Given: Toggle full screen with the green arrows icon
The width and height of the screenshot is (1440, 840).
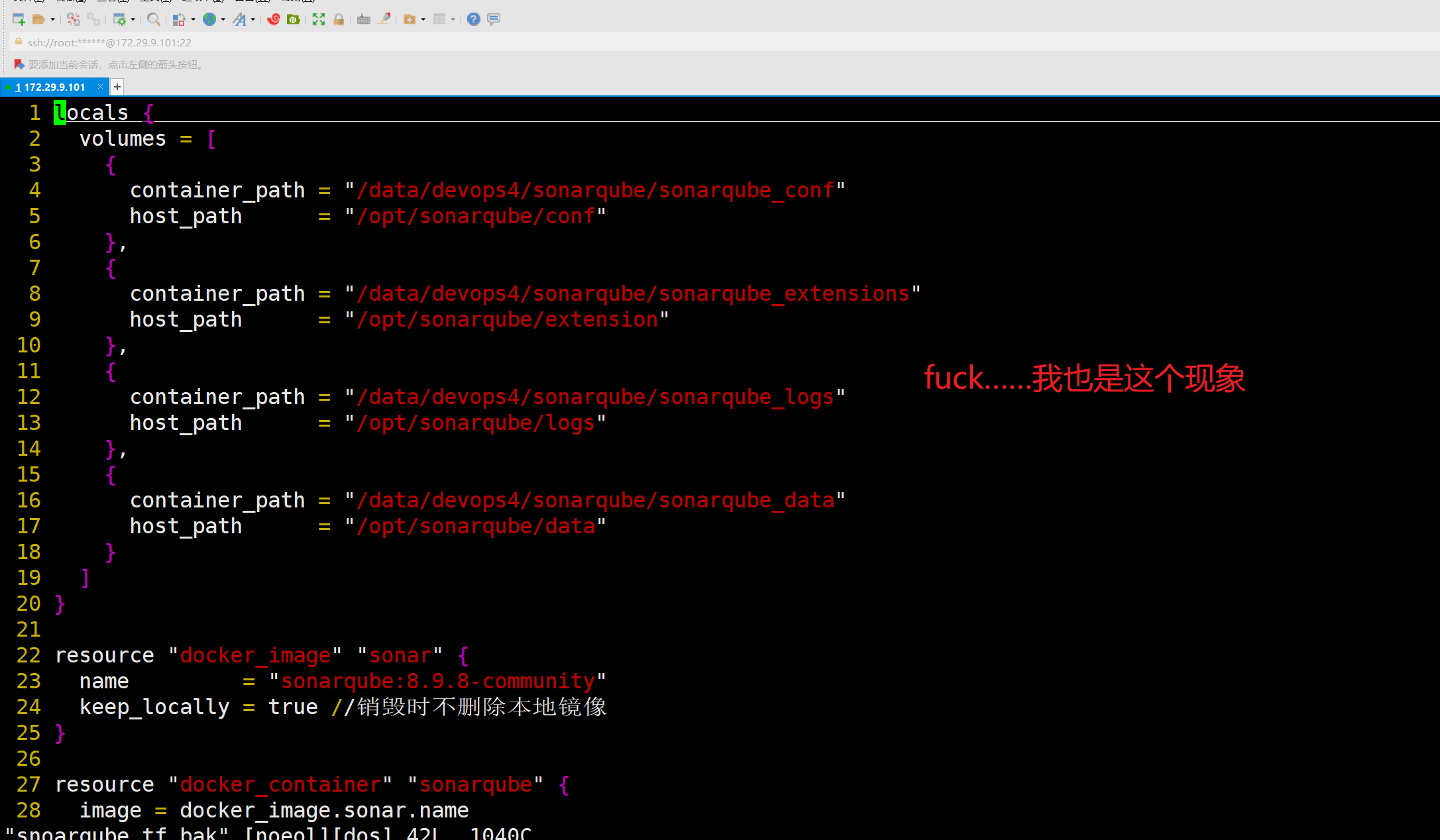Looking at the screenshot, I should [x=319, y=19].
